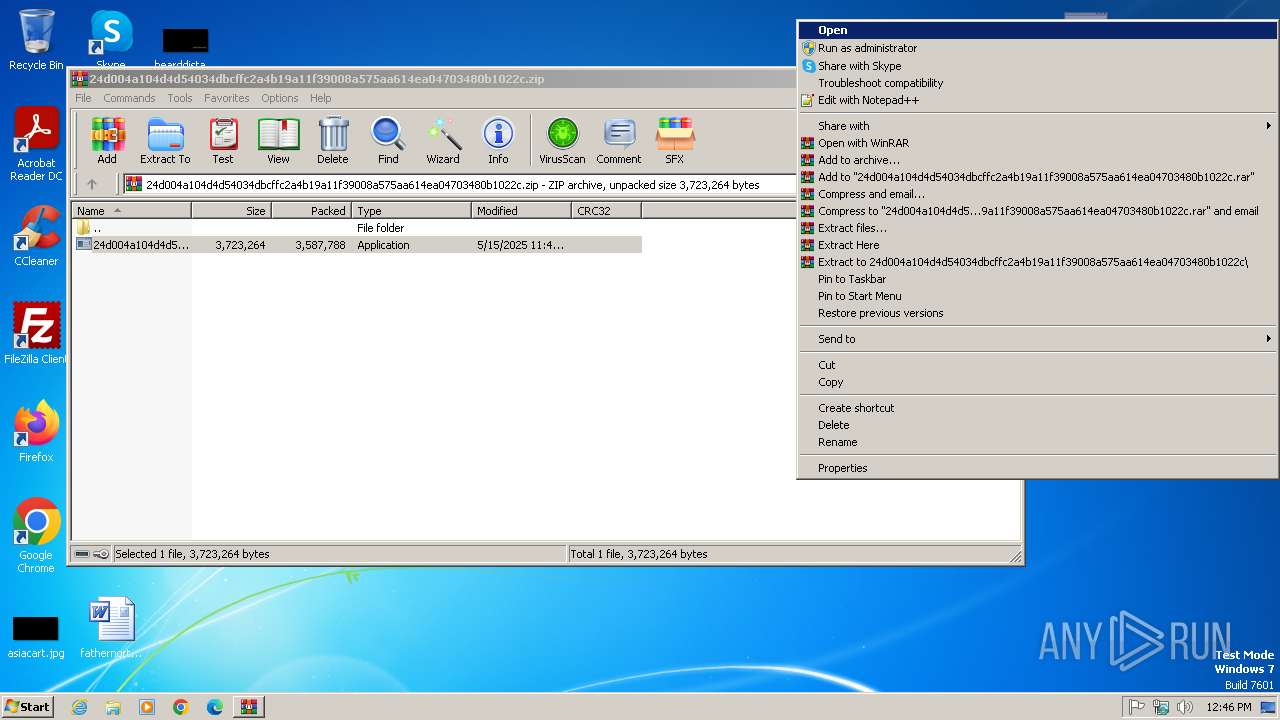1280x720 pixels.
Task: Open Skype desktop shortcut
Action: [111, 40]
